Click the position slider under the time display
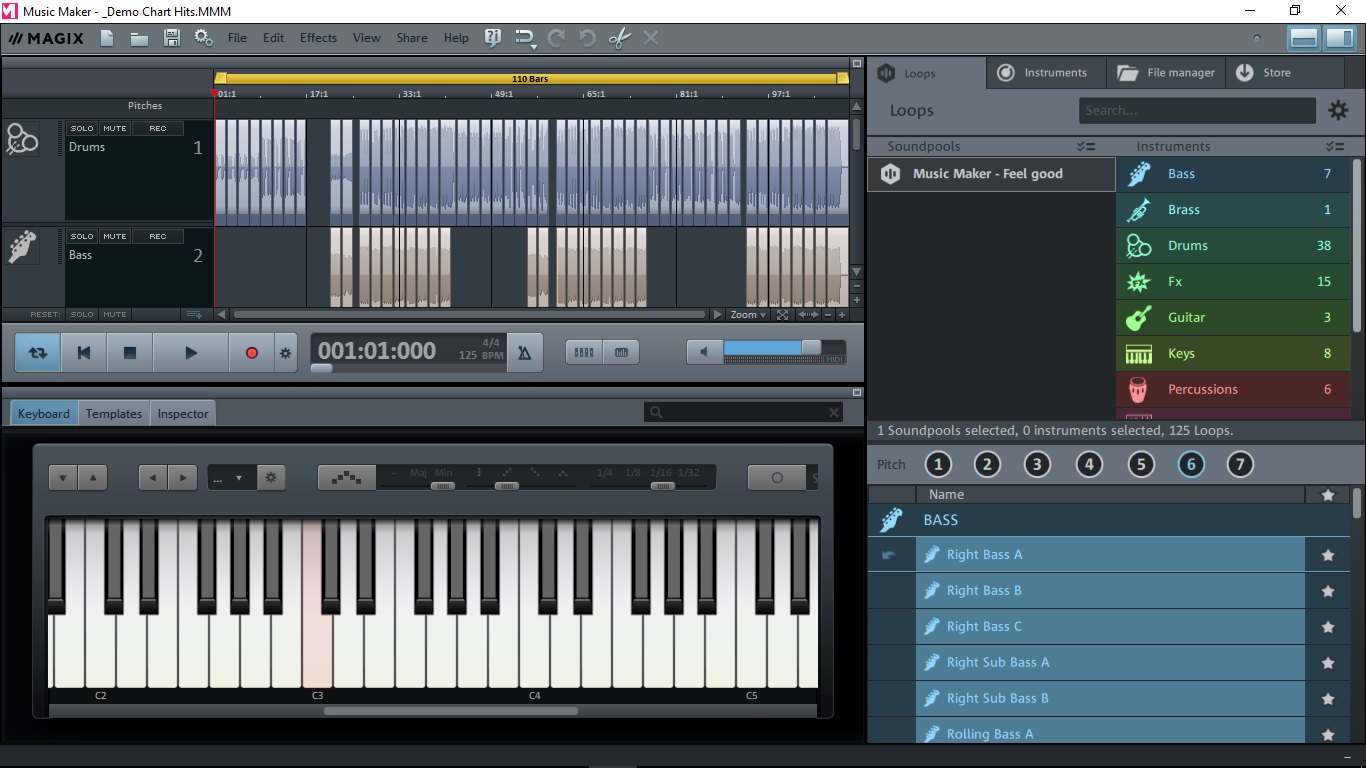 321,368
